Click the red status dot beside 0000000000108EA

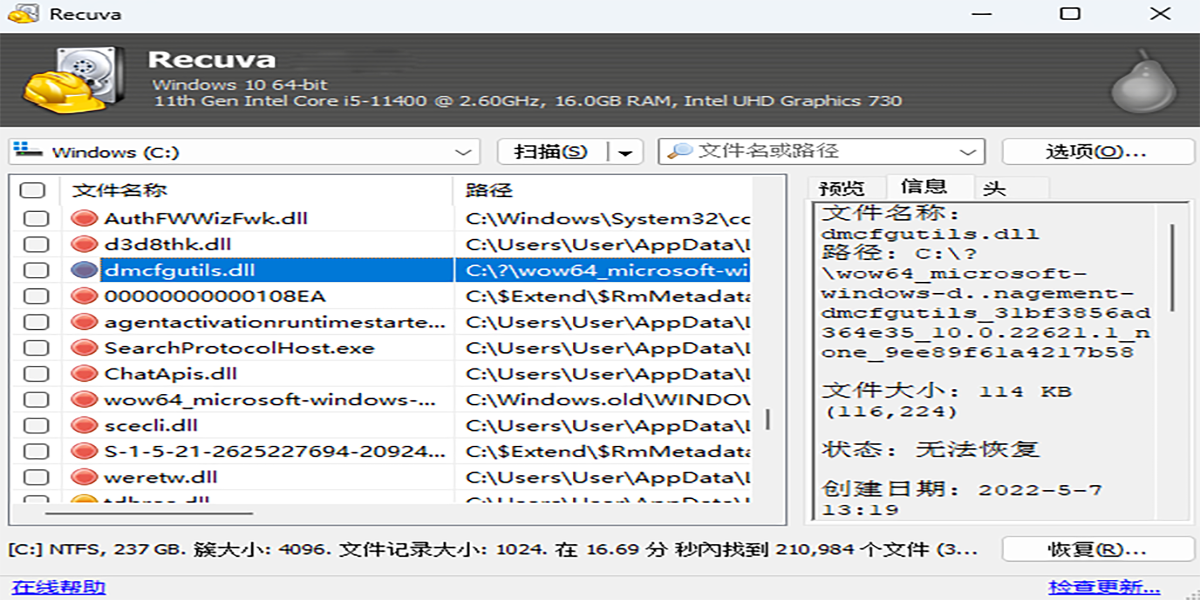83,296
